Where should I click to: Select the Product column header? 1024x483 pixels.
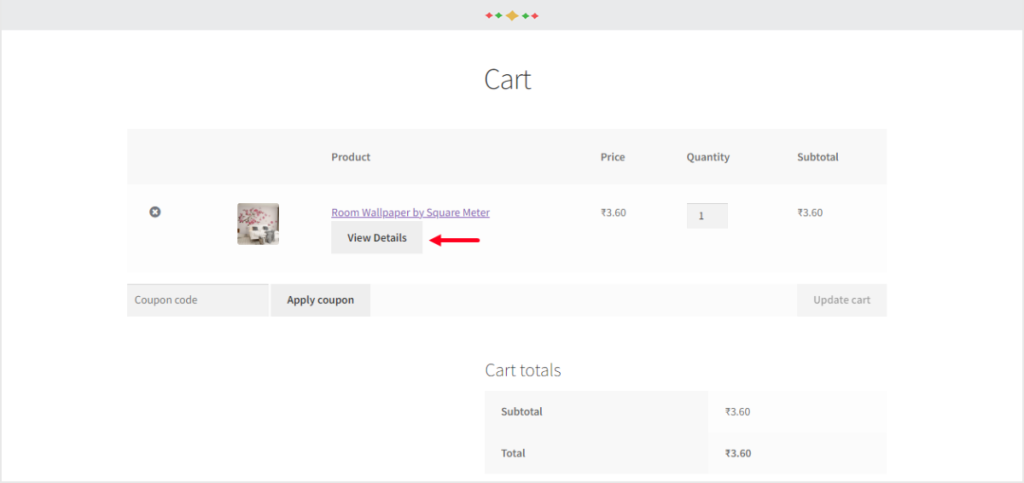[351, 157]
